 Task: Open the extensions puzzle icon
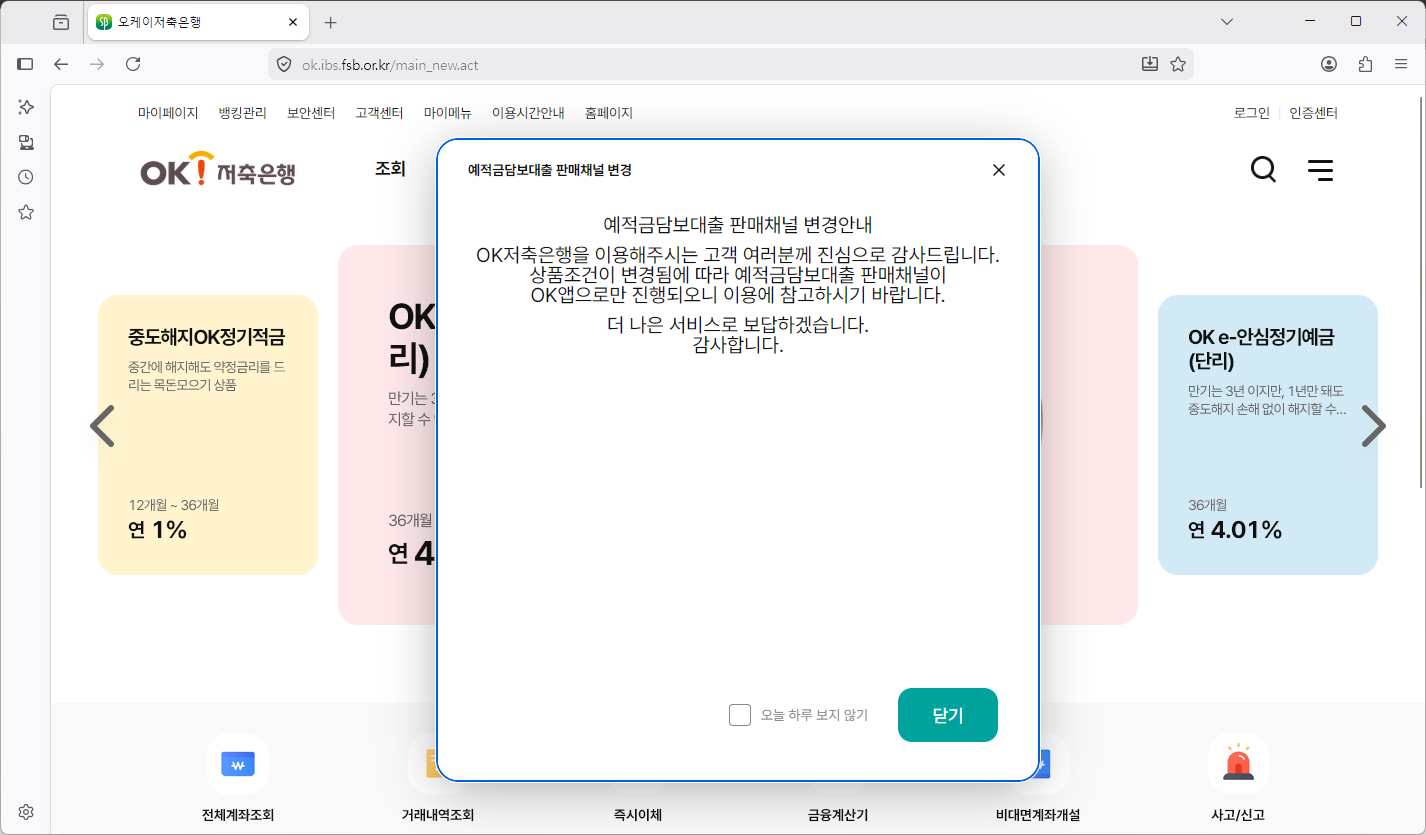[x=1365, y=64]
